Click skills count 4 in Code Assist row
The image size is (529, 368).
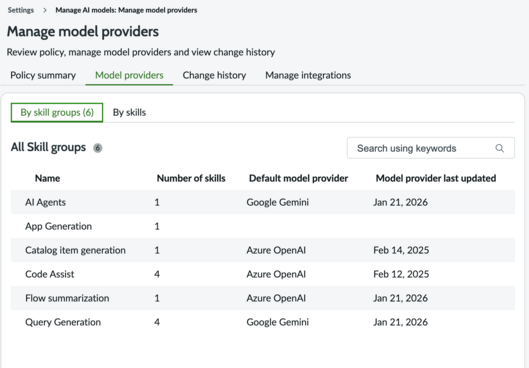pyautogui.click(x=157, y=274)
